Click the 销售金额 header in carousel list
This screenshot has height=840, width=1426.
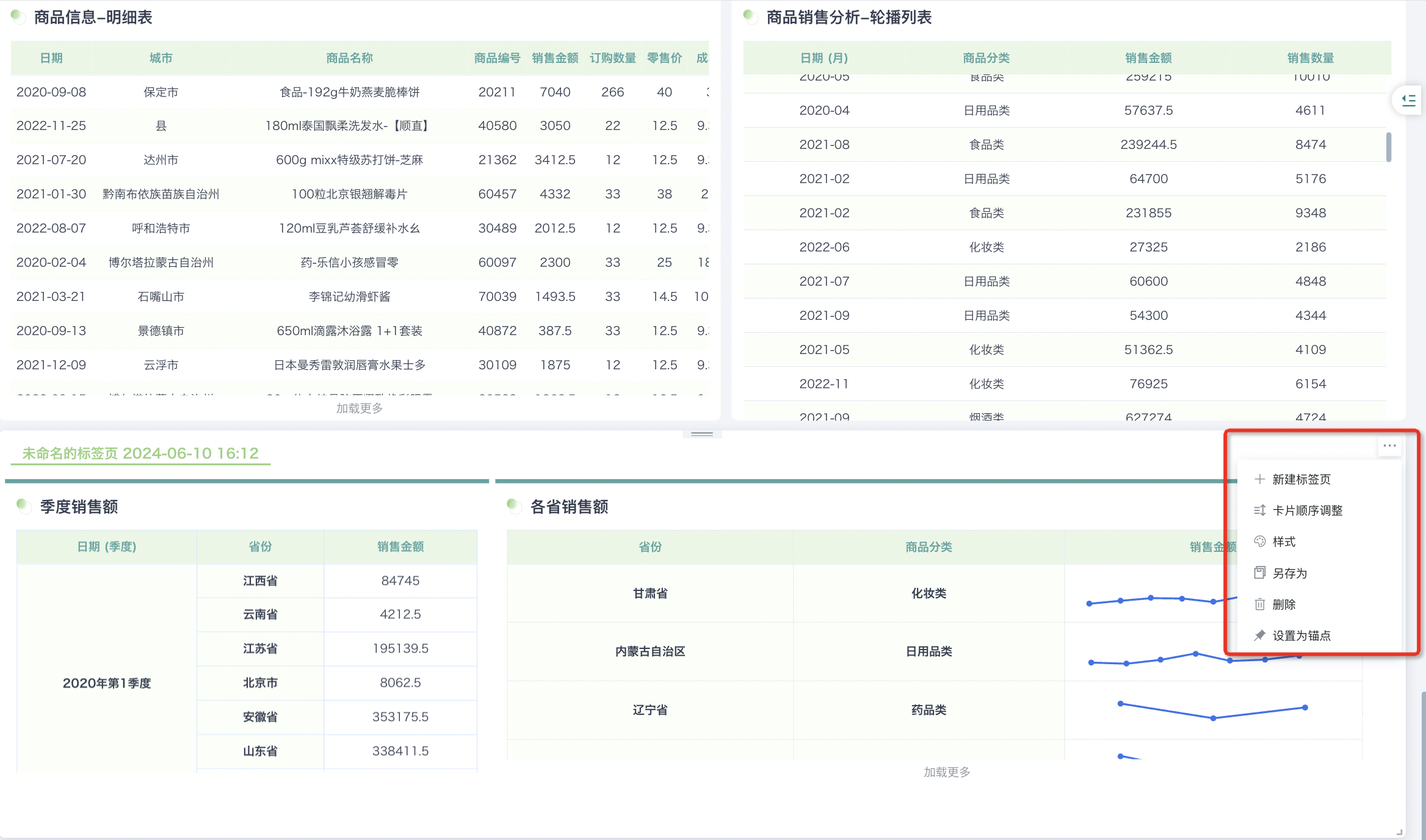point(1148,58)
